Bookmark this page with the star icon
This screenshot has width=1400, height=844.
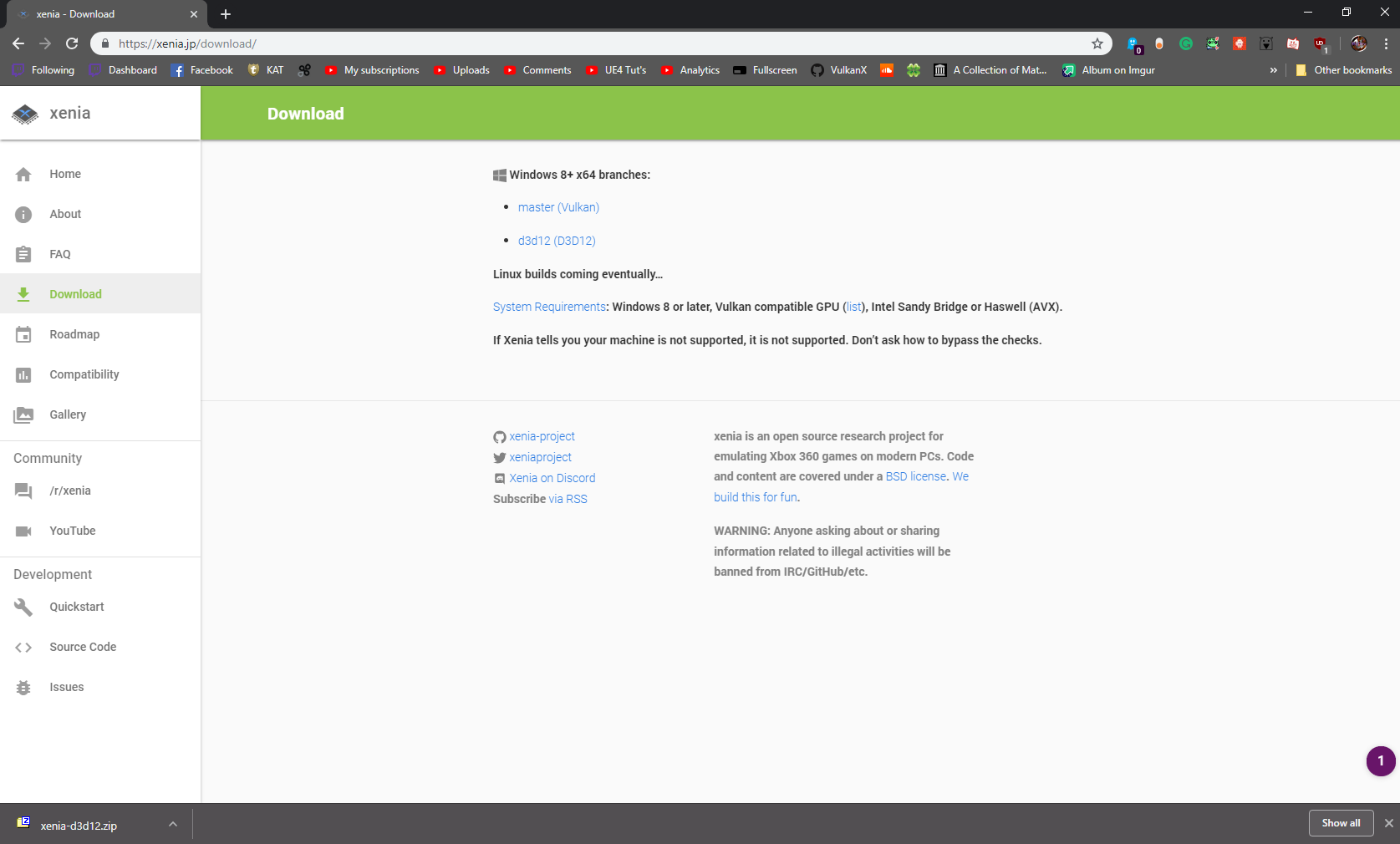pyautogui.click(x=1097, y=43)
